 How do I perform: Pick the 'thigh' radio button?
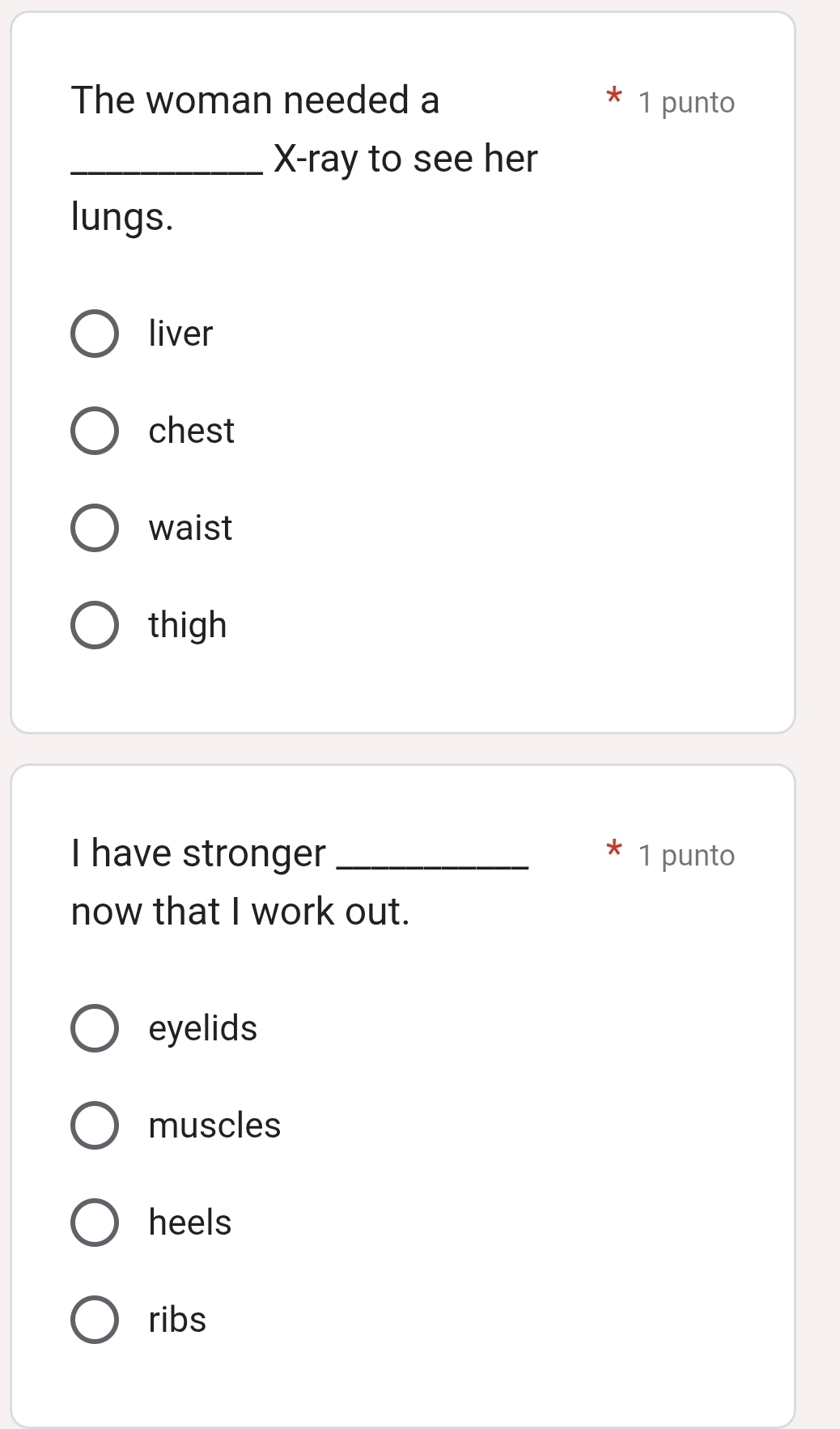tap(95, 625)
